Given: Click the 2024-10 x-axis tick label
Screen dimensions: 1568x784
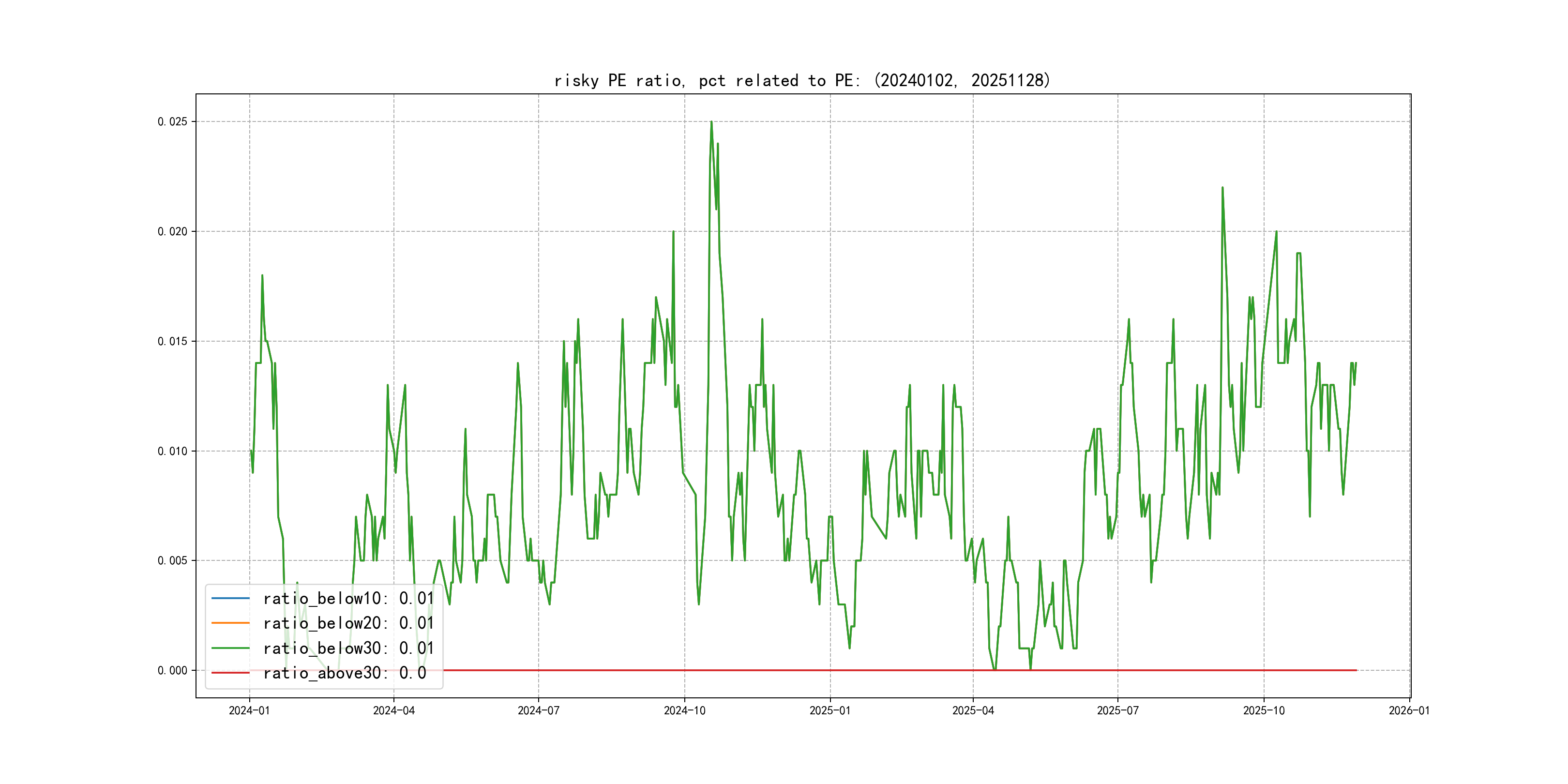Looking at the screenshot, I should coord(684,711).
